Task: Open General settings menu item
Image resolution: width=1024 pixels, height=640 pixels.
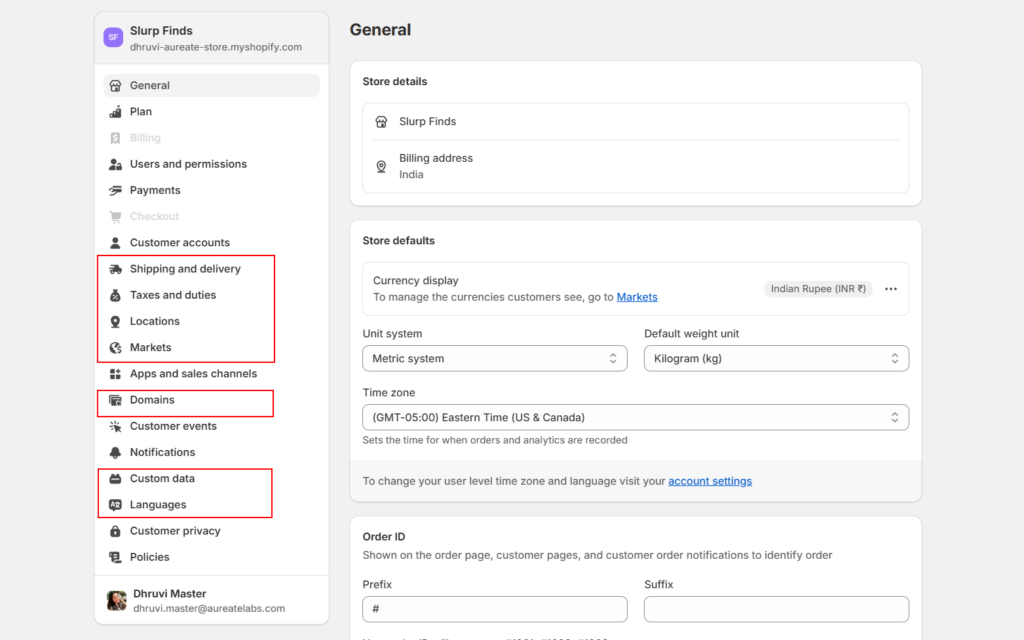Action: [212, 86]
